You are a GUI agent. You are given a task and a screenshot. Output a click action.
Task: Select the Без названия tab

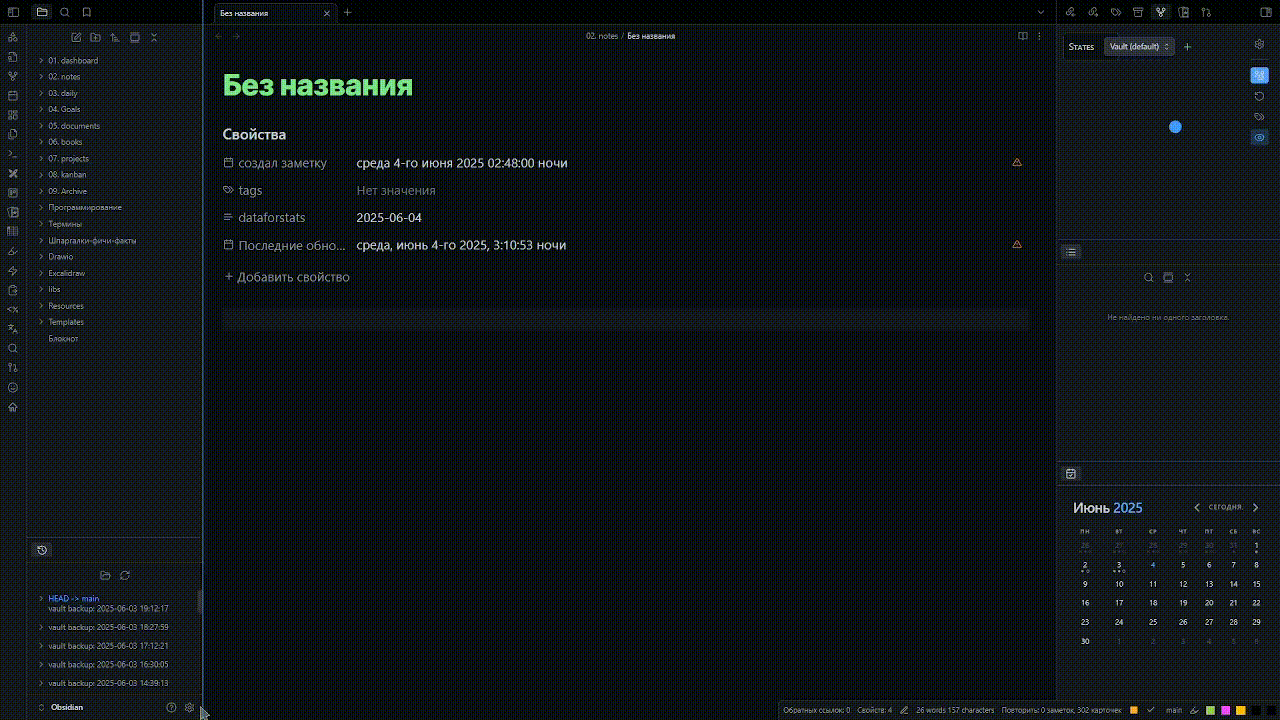coord(275,13)
